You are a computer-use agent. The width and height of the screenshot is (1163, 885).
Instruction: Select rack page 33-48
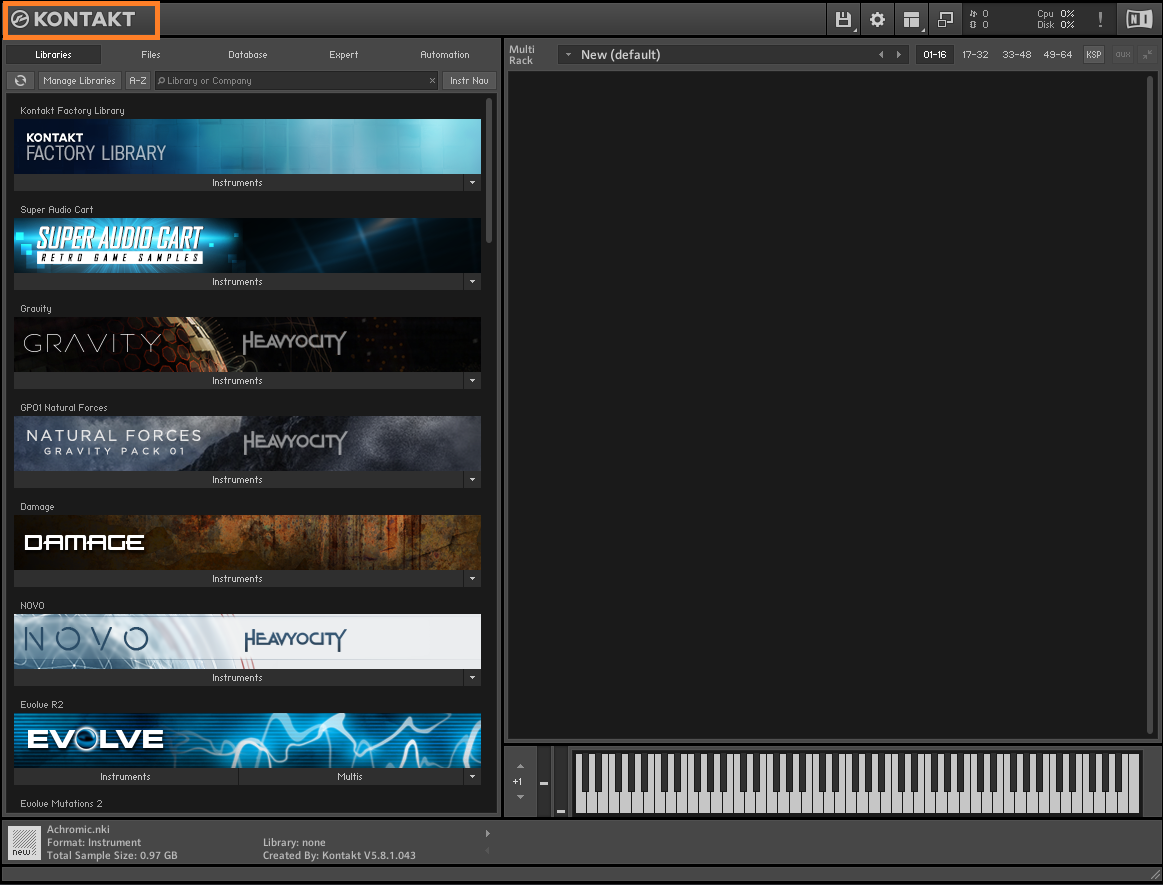[x=1016, y=54]
